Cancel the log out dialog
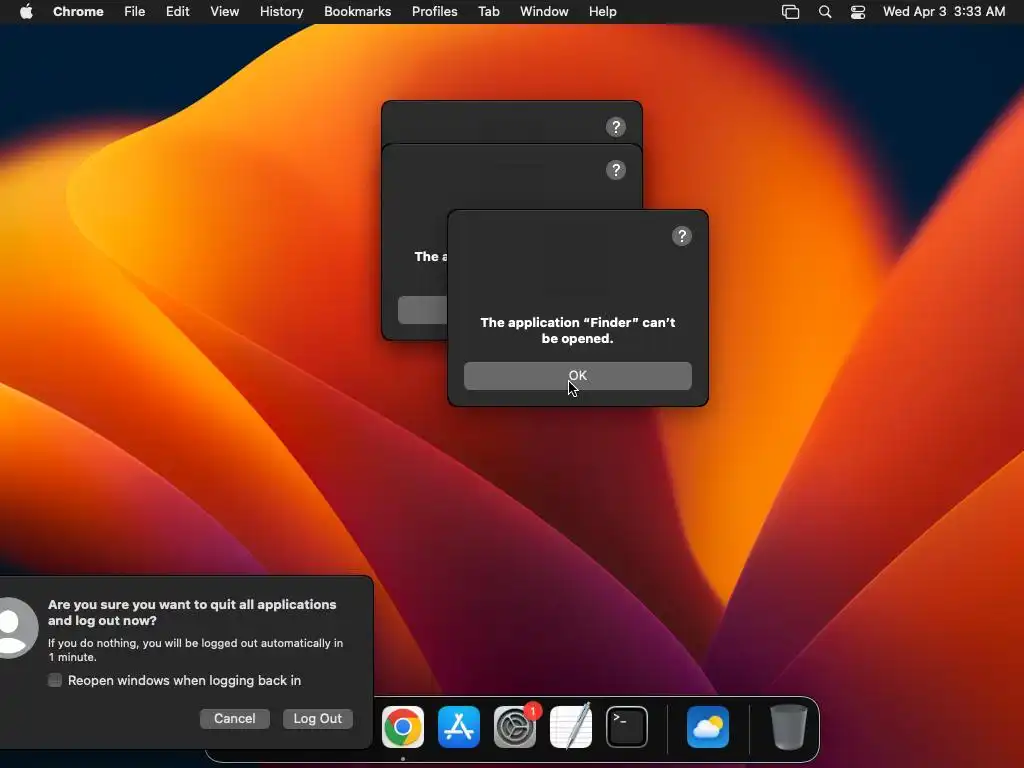The image size is (1024, 768). (234, 718)
